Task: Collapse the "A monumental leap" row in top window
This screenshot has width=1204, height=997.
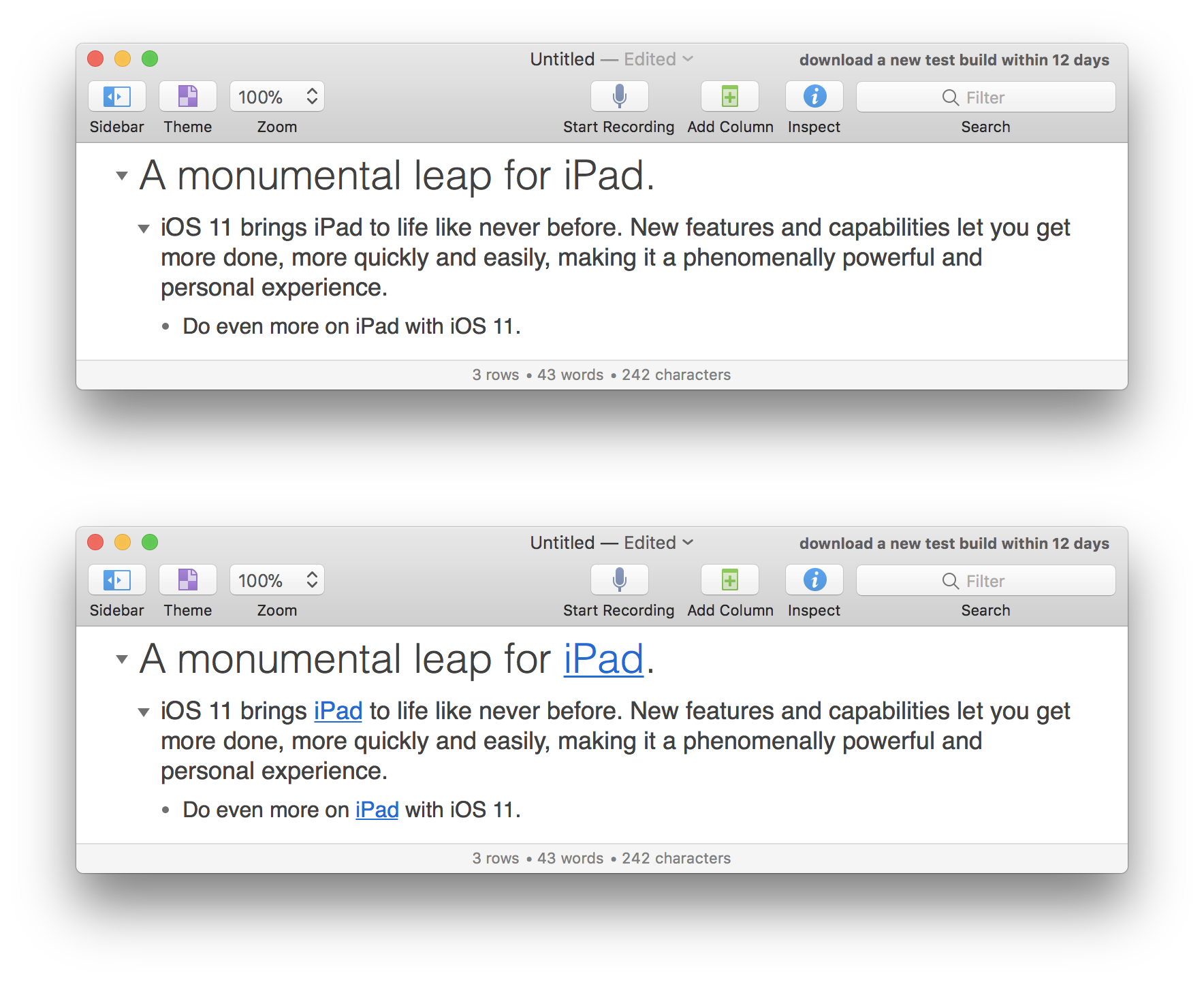Action: 122,176
